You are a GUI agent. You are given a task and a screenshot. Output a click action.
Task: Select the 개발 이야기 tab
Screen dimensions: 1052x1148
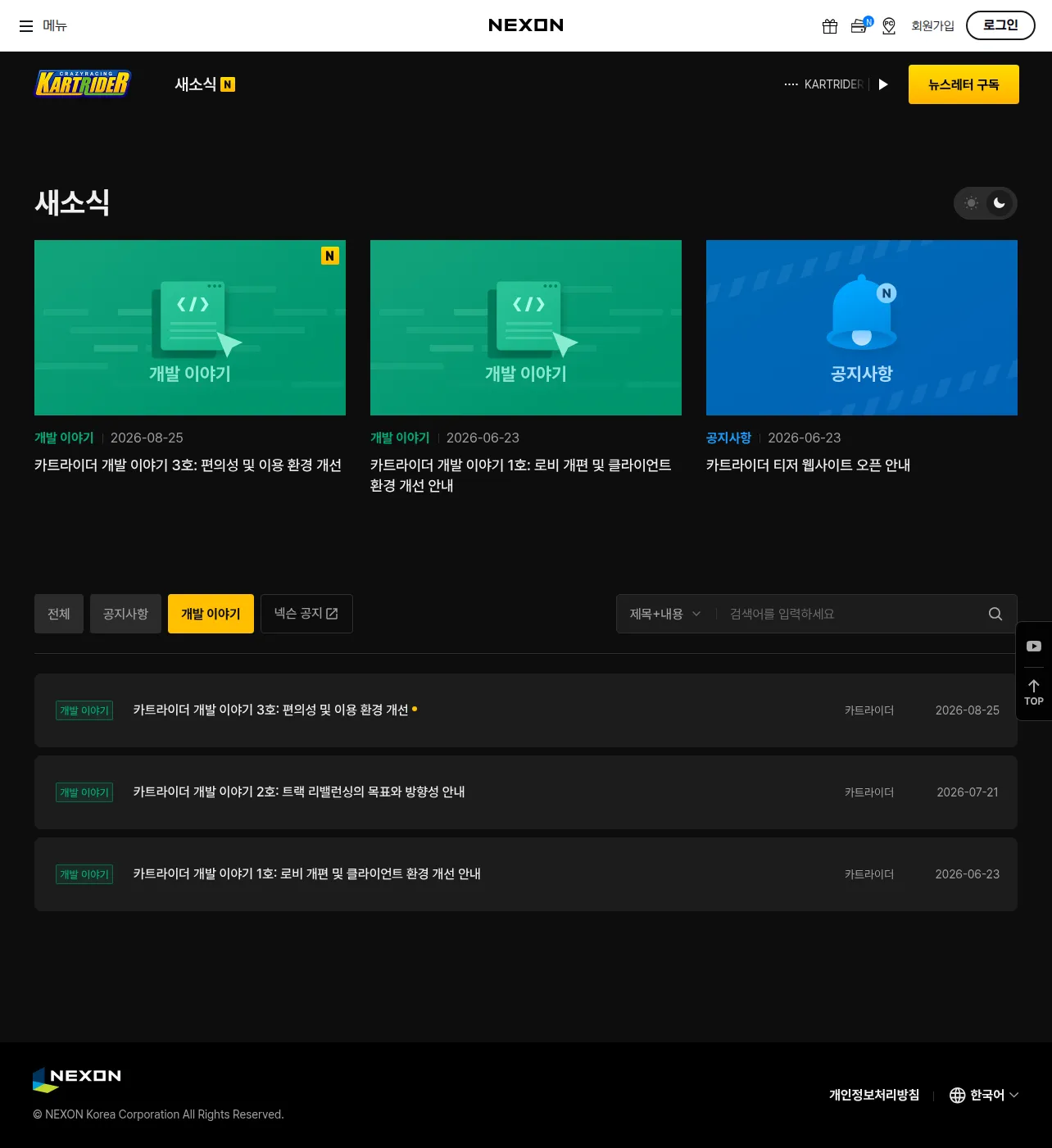211,614
